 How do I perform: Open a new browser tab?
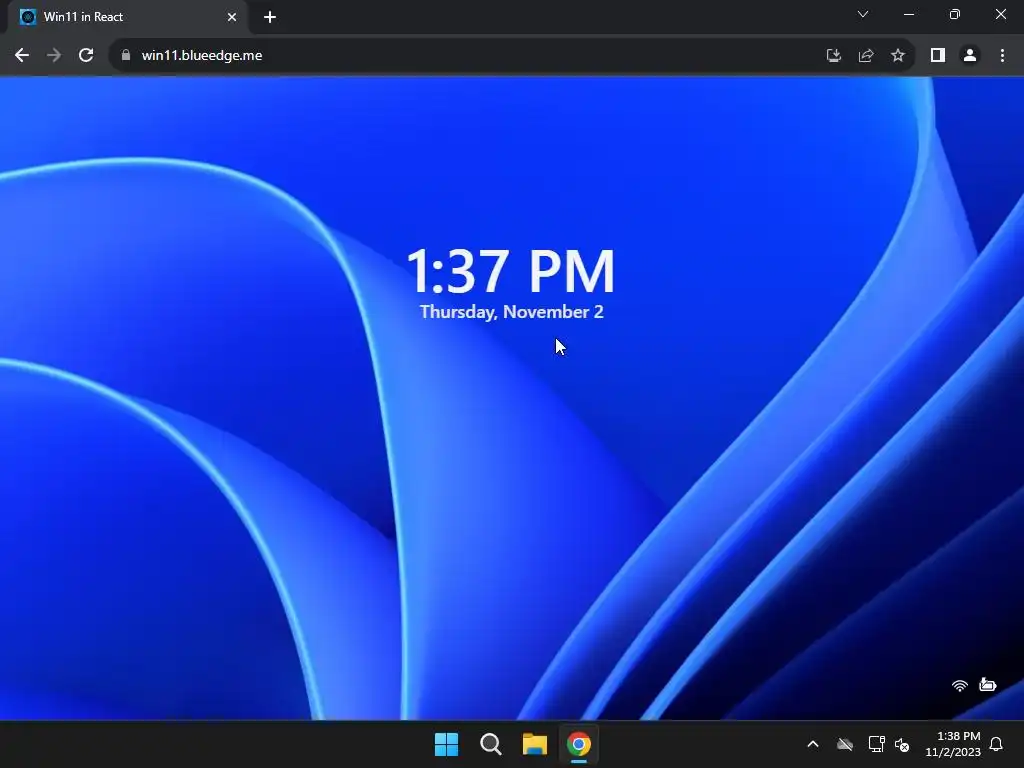click(x=270, y=17)
